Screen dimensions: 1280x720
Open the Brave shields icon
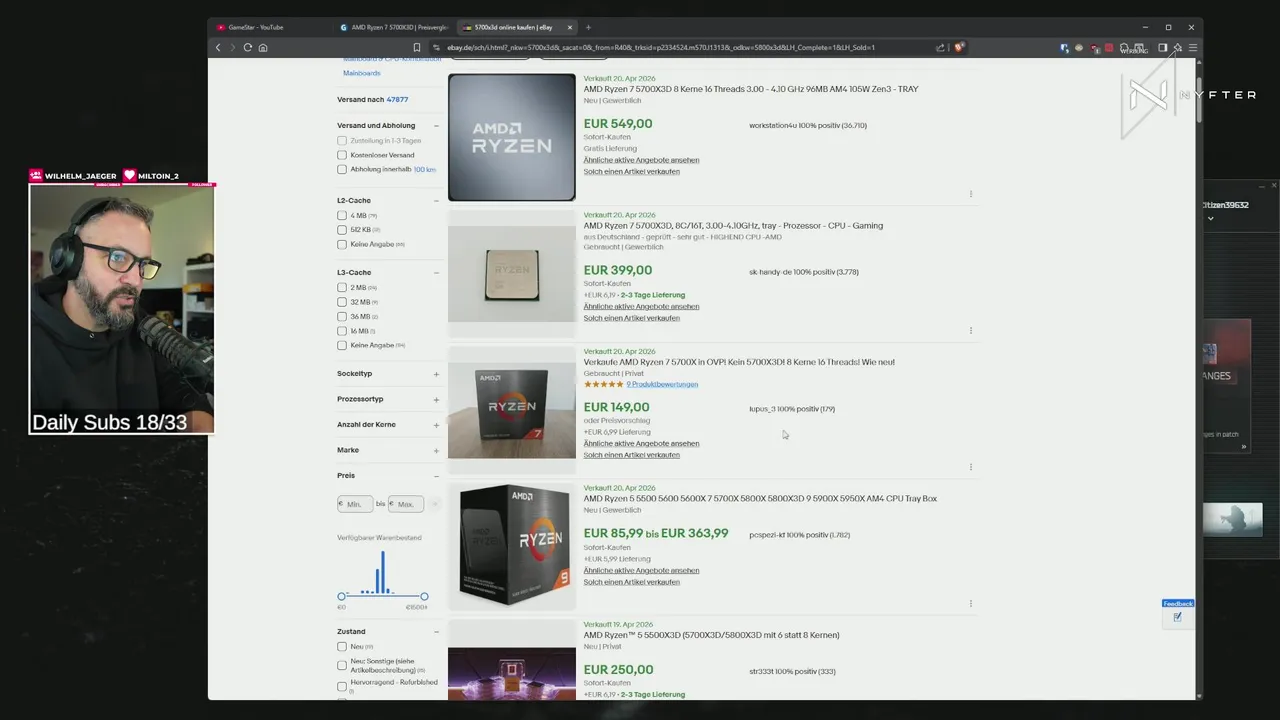tap(958, 47)
